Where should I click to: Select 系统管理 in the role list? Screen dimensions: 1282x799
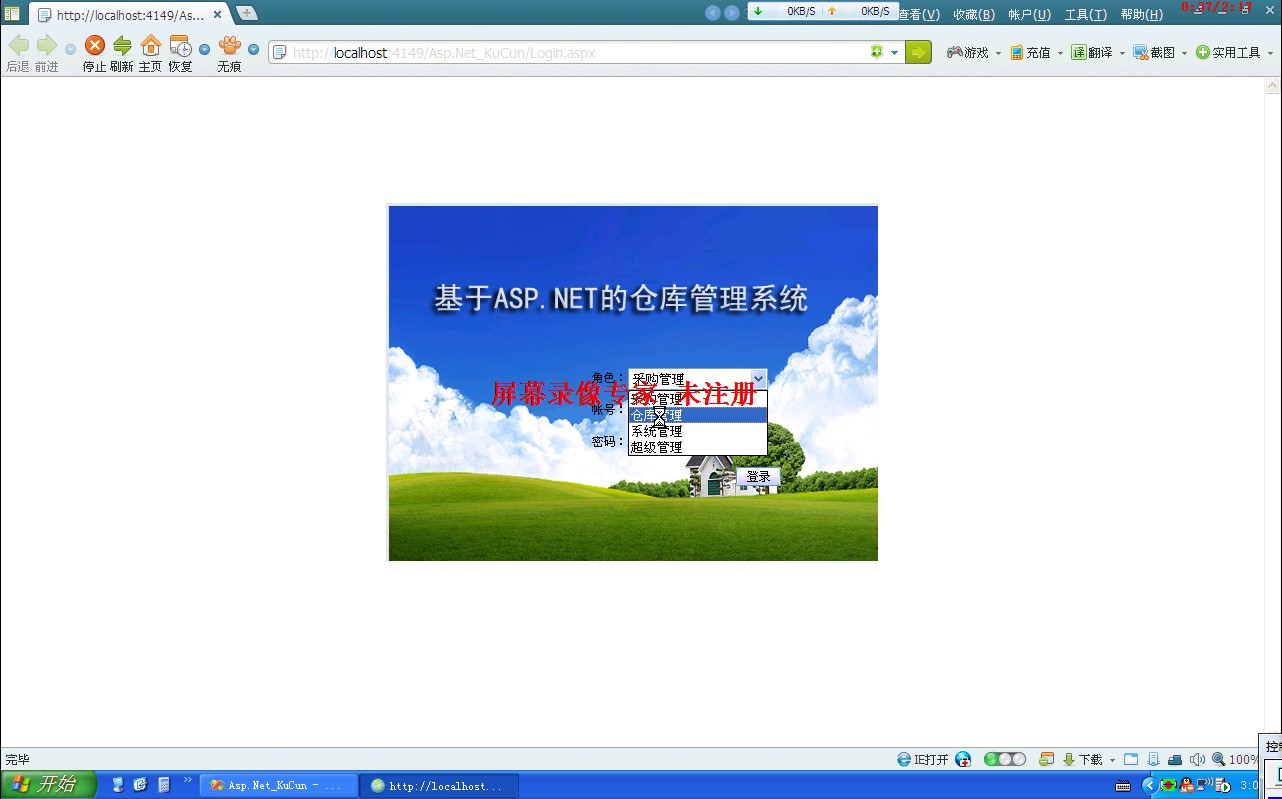coord(698,431)
